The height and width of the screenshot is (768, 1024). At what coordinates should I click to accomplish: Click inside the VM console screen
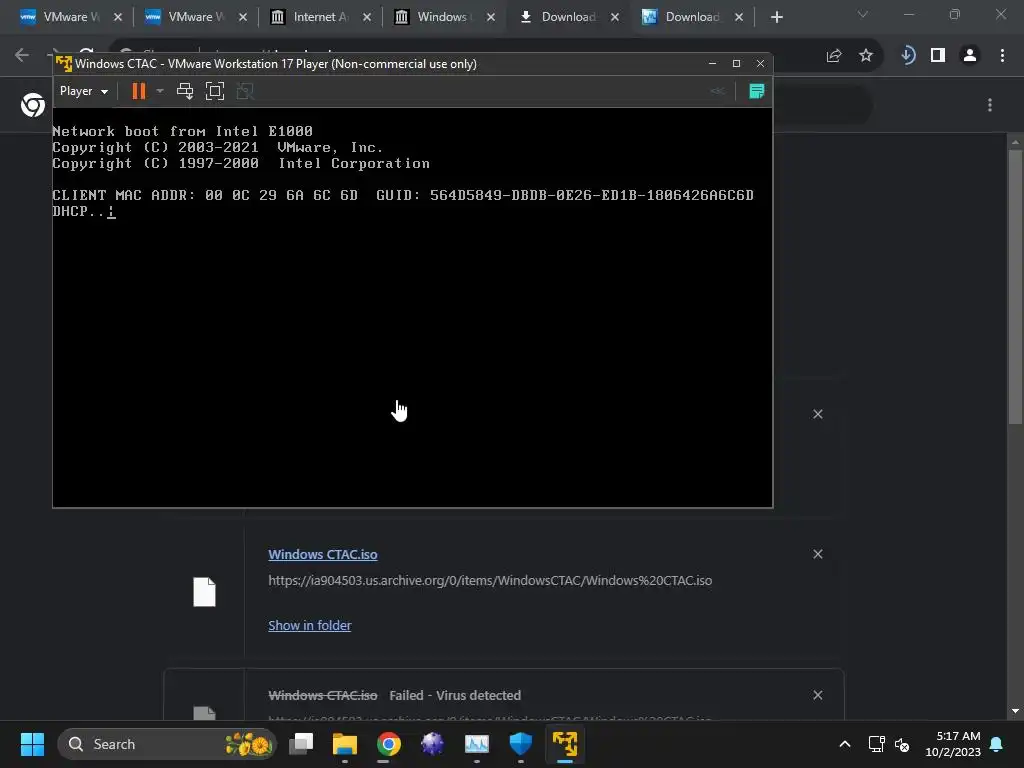tap(412, 307)
